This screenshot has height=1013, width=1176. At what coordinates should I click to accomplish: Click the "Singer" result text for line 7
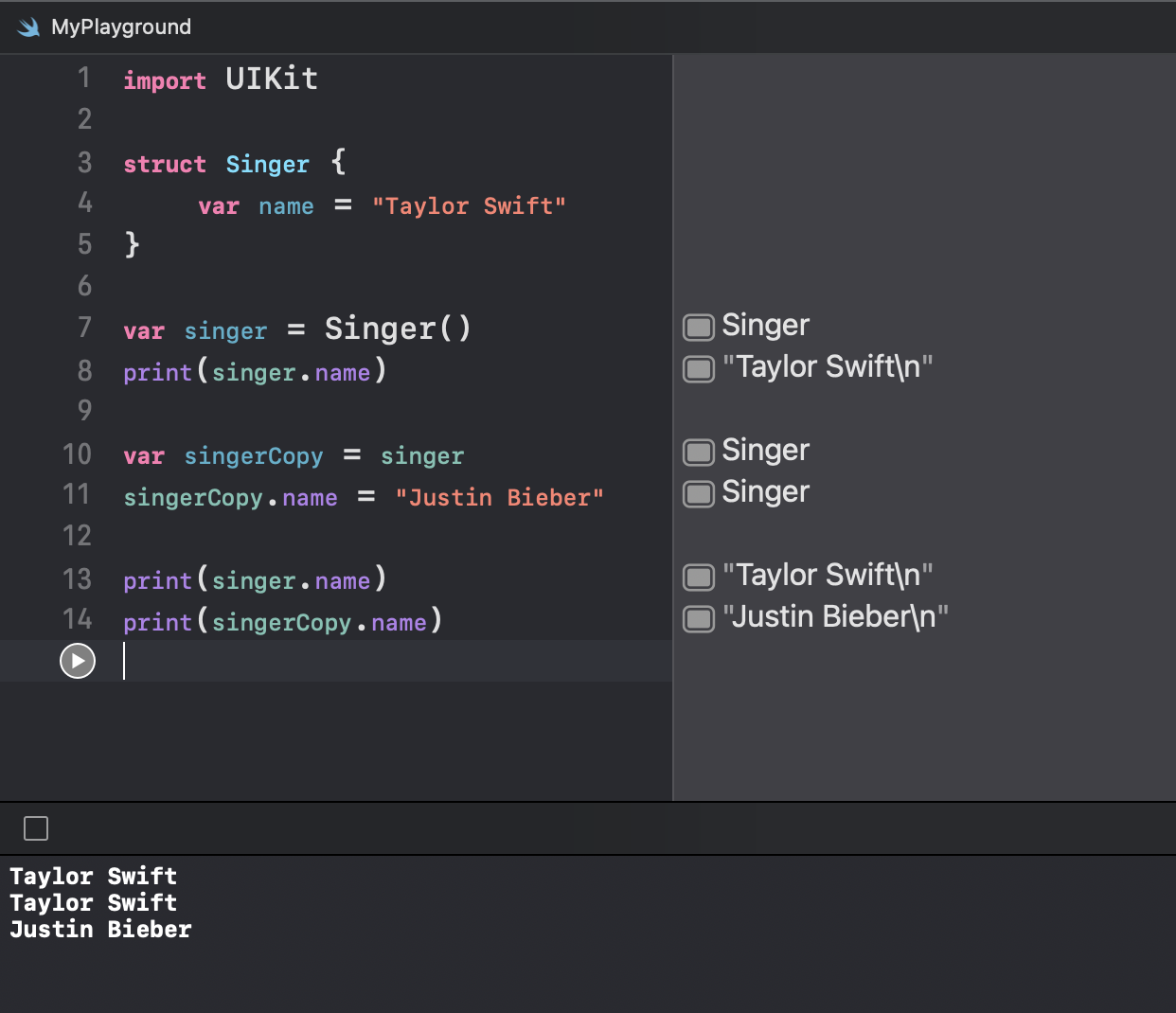pyautogui.click(x=765, y=325)
